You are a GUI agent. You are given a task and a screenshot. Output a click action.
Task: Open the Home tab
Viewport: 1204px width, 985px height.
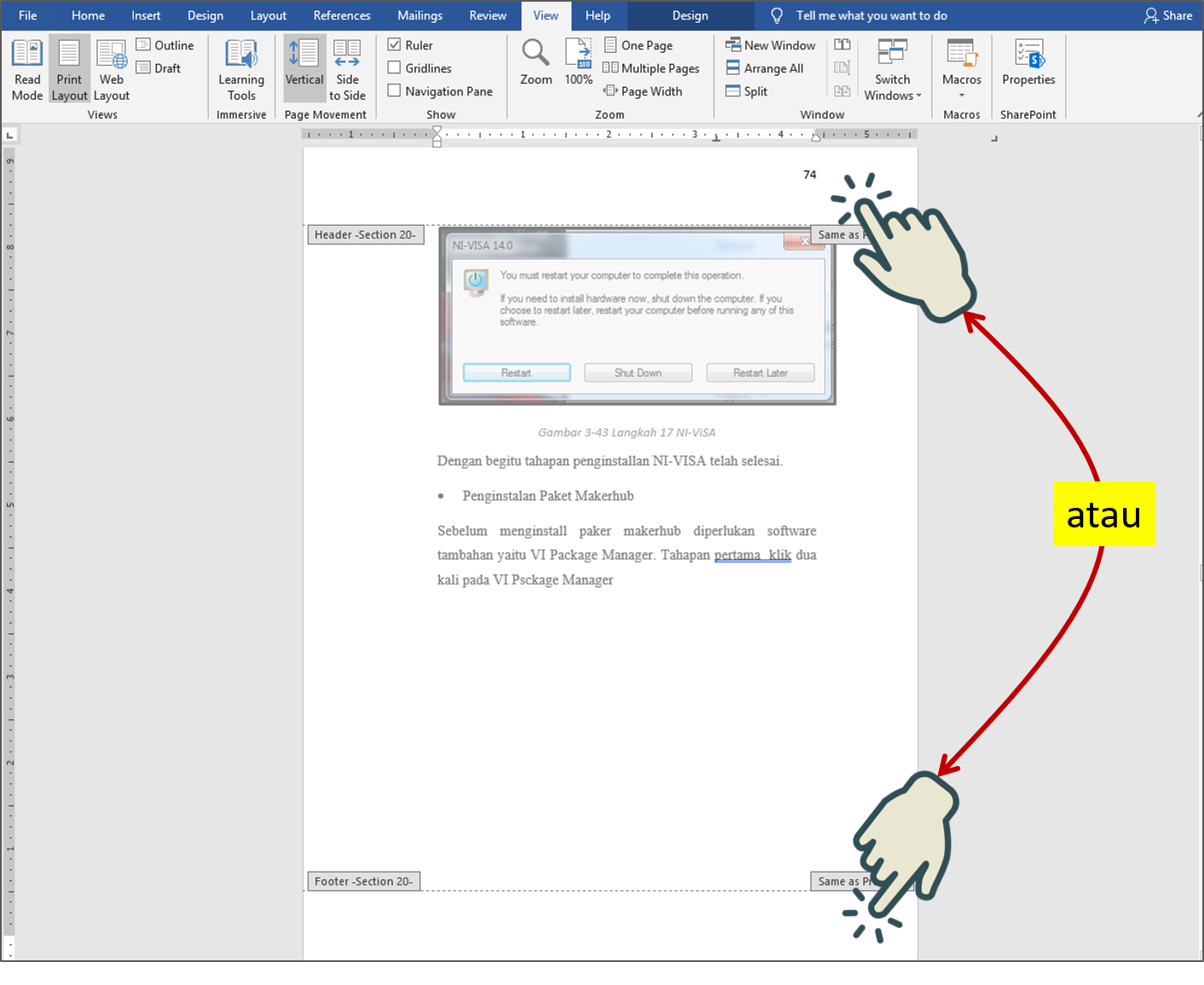pos(88,15)
